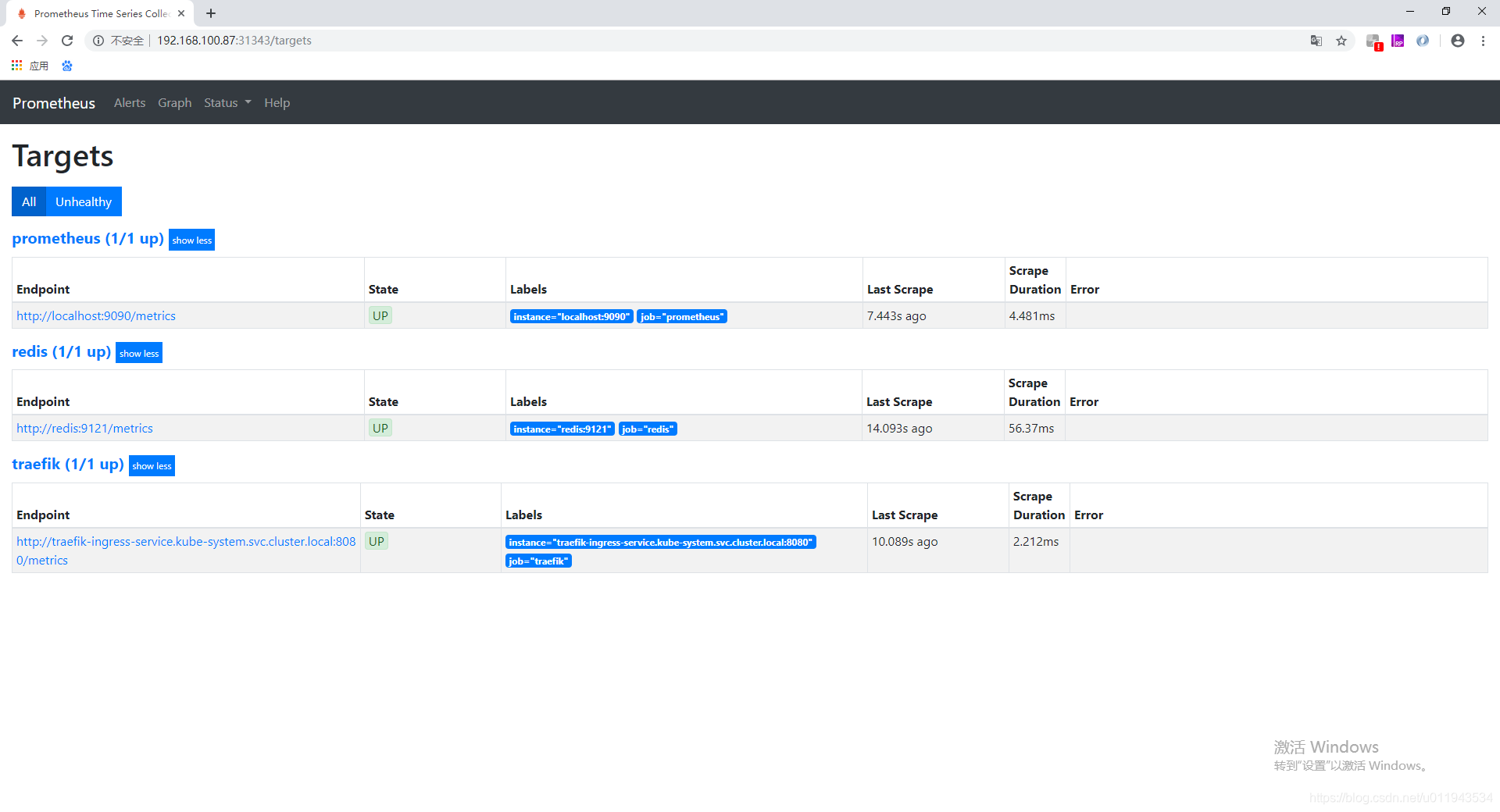Open the Chrome three-dot menu
Viewport: 1500px width, 812px height.
click(1483, 41)
